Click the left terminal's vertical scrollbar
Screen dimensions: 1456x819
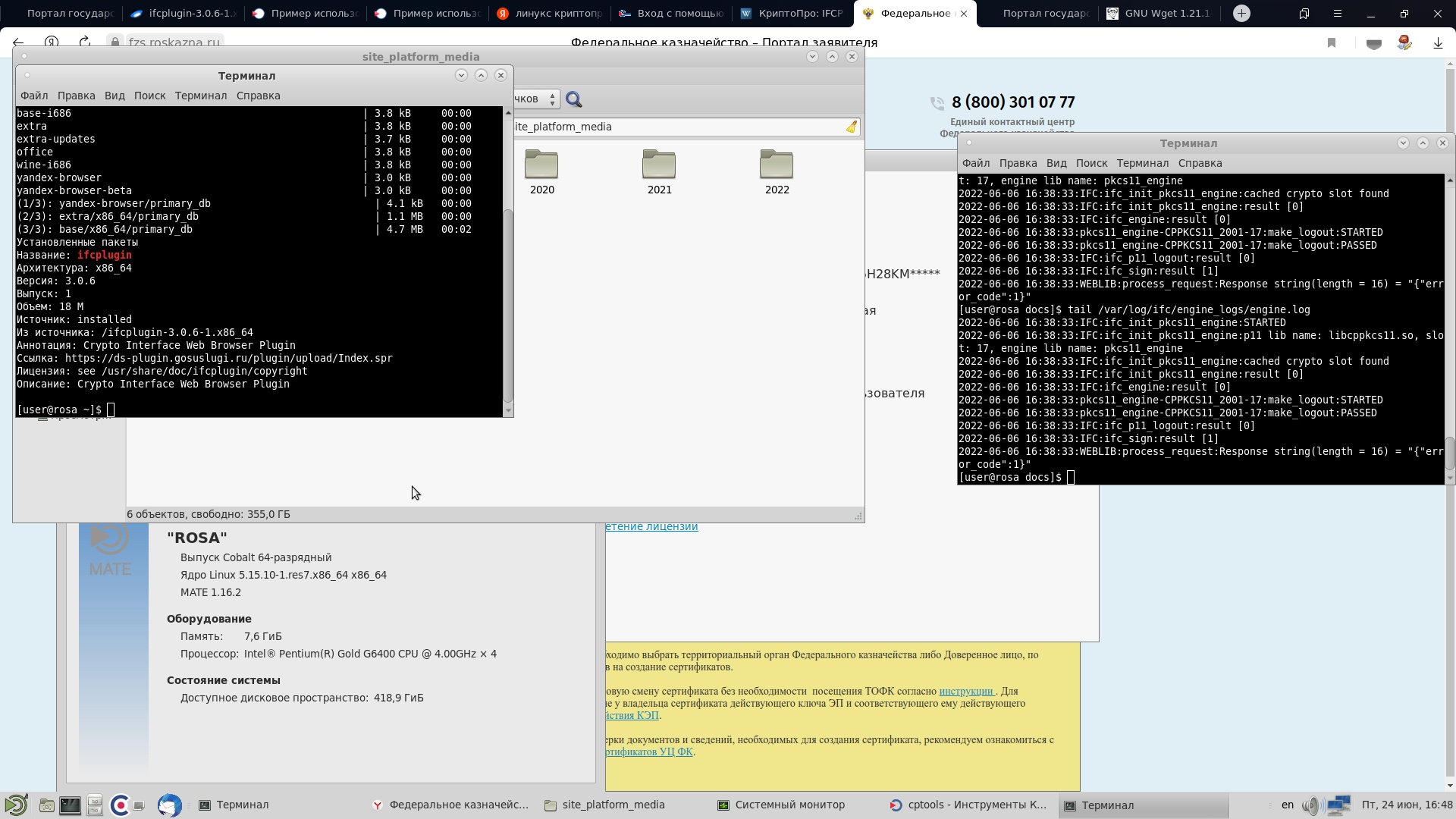[x=508, y=303]
